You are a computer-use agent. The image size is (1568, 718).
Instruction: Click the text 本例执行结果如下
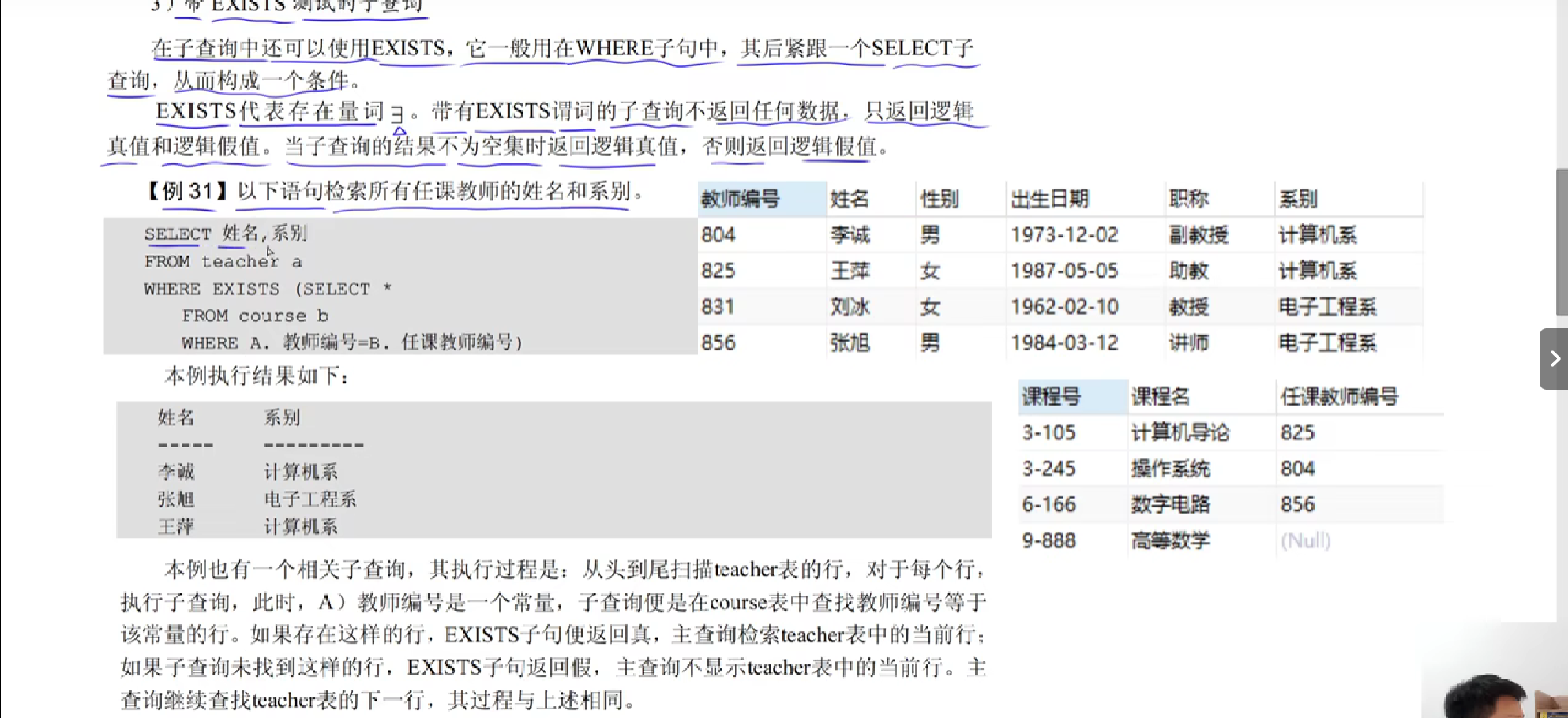(257, 376)
